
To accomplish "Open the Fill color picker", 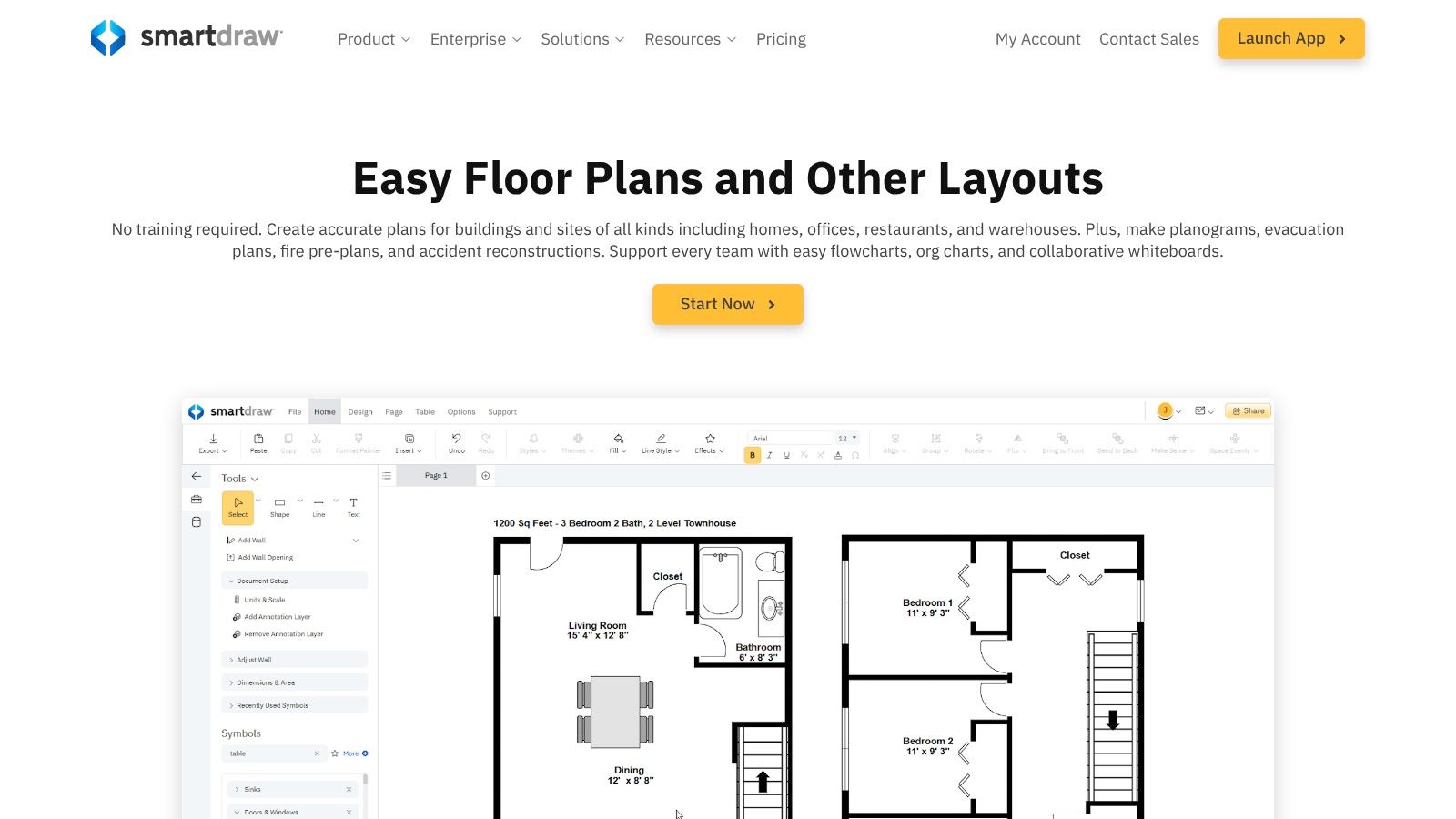I will pyautogui.click(x=618, y=443).
